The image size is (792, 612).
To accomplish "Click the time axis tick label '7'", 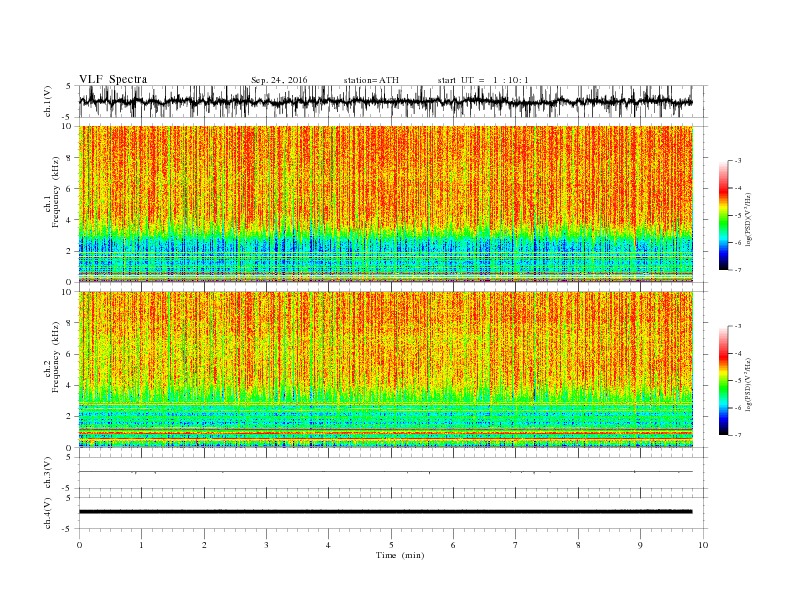I will (516, 545).
